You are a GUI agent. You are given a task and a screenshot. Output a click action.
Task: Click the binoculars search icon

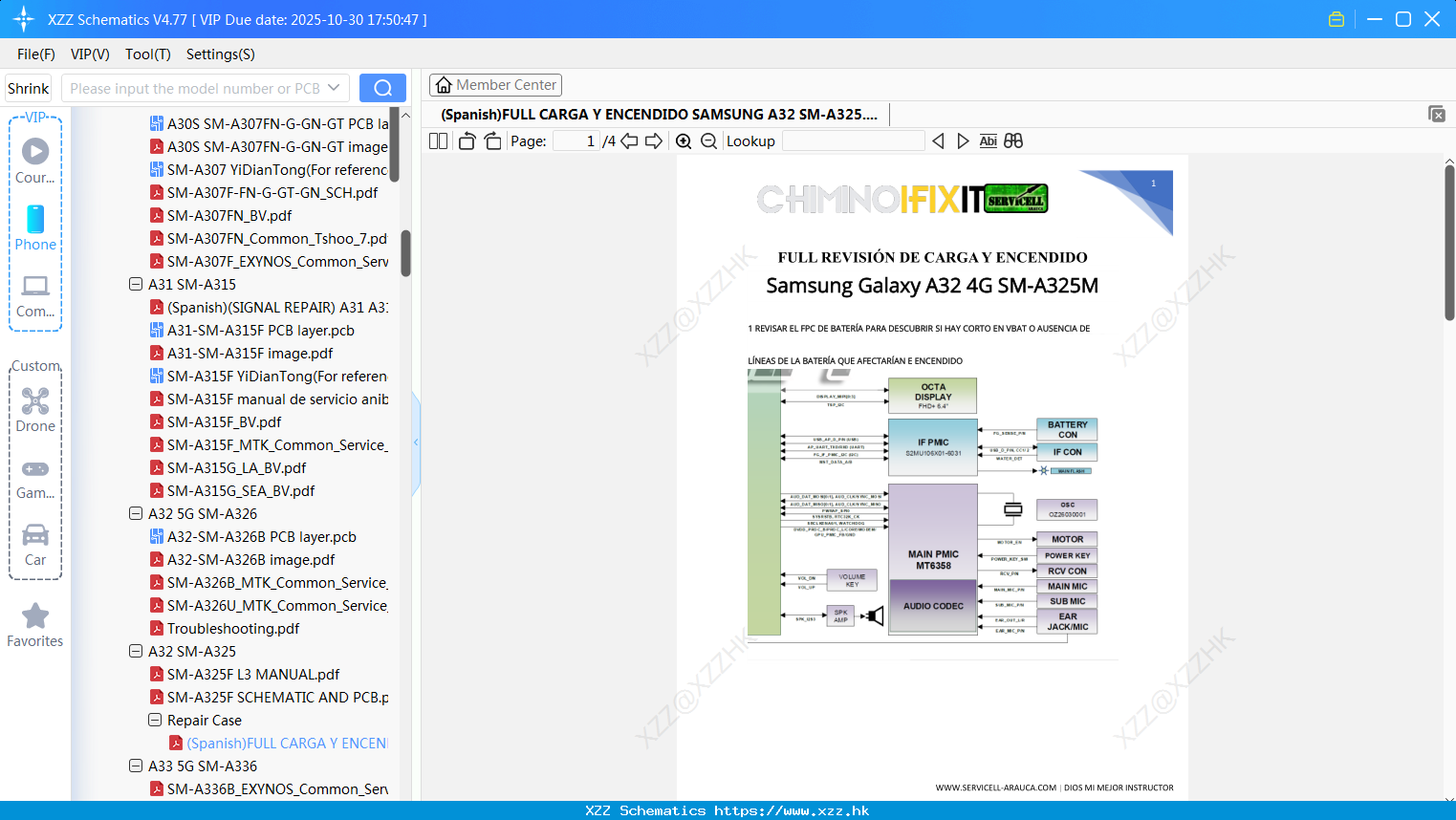coord(1013,140)
